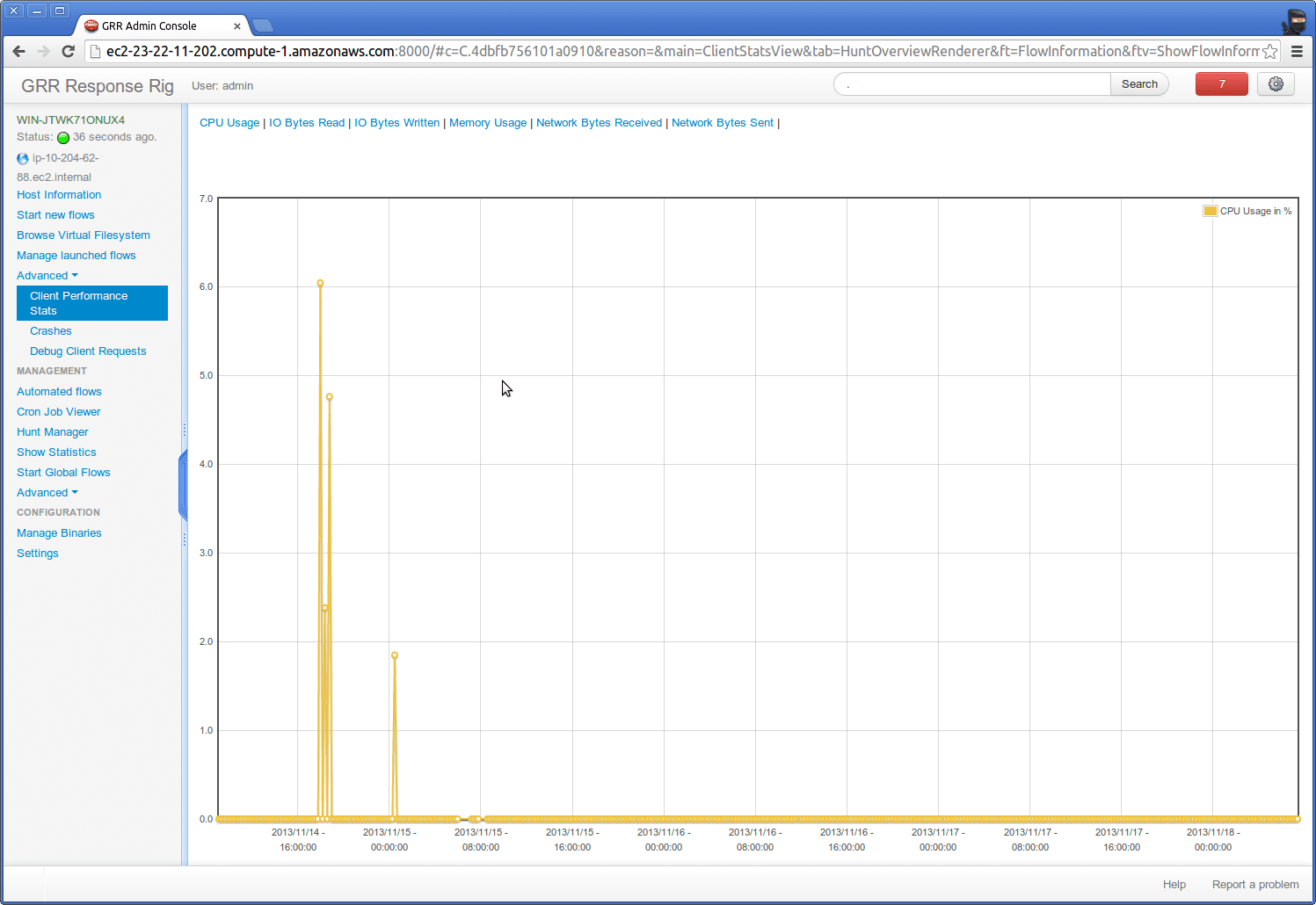Image resolution: width=1316 pixels, height=905 pixels.
Task: Click the settings gear icon button
Action: tap(1276, 84)
